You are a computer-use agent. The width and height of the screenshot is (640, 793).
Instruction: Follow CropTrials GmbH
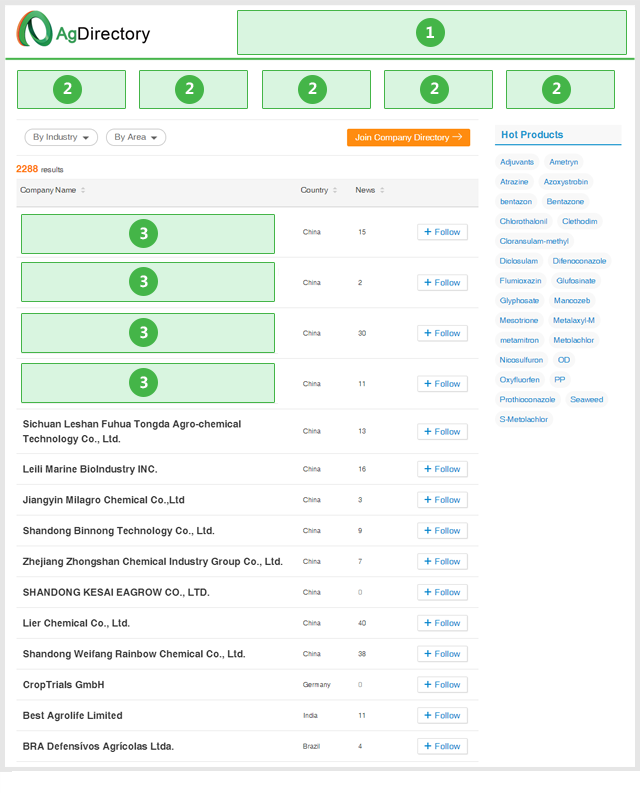point(442,685)
